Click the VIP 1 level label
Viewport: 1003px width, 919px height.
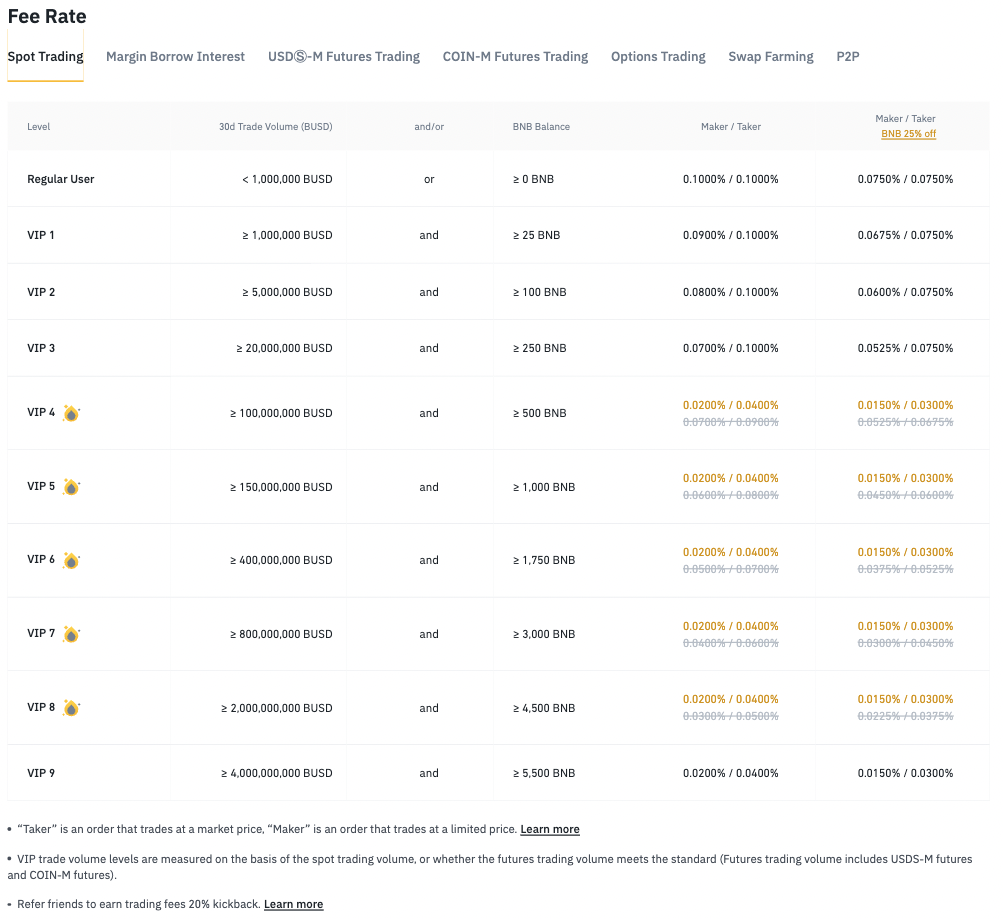[41, 235]
